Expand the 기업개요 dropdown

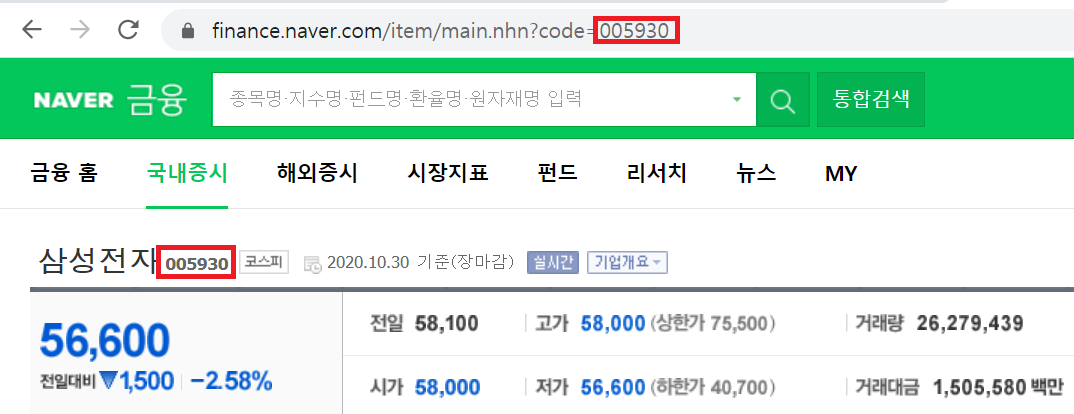[627, 263]
